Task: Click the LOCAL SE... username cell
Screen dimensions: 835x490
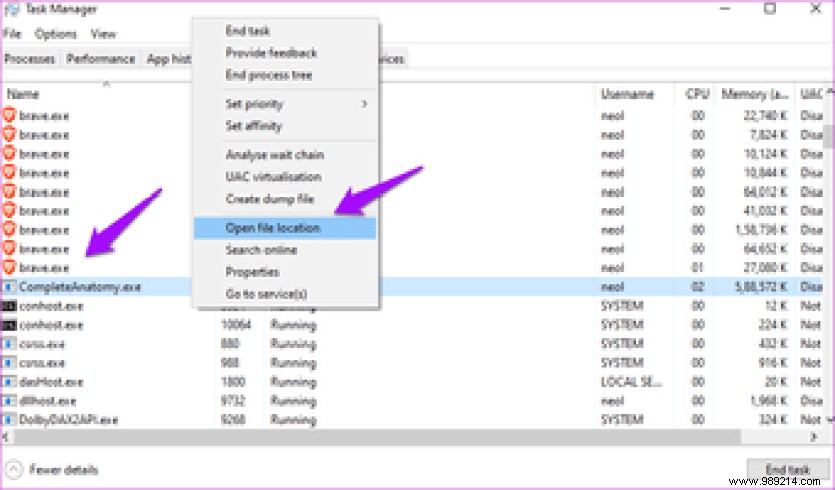Action: 632,382
